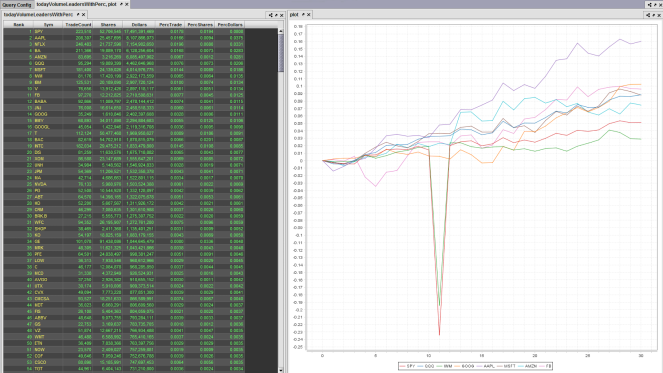Pin the todayVolumeLeadersWithPerc, plot top tab

coord(121,4)
